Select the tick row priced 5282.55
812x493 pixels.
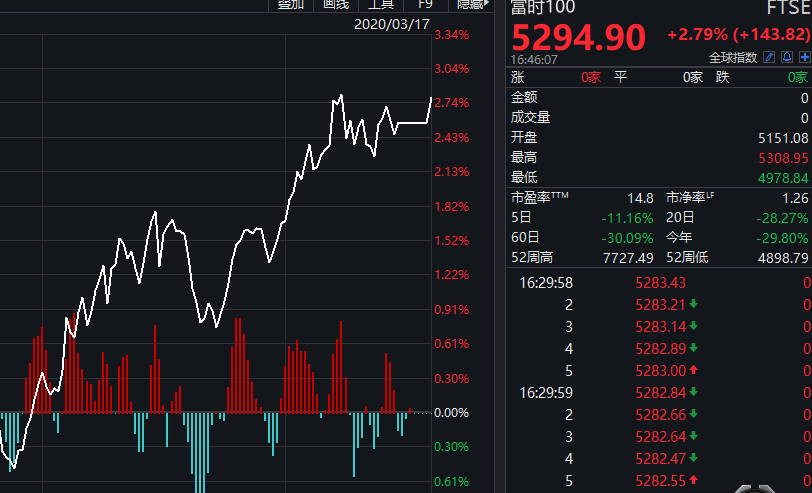pyautogui.click(x=660, y=481)
